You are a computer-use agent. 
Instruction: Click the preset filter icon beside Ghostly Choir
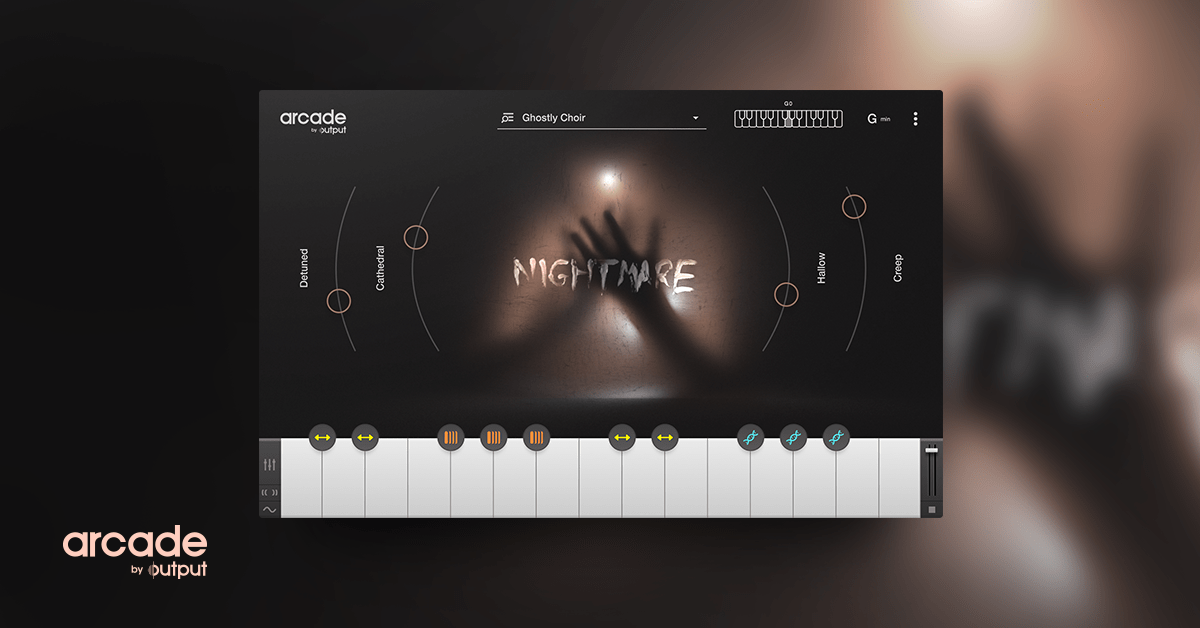(507, 117)
